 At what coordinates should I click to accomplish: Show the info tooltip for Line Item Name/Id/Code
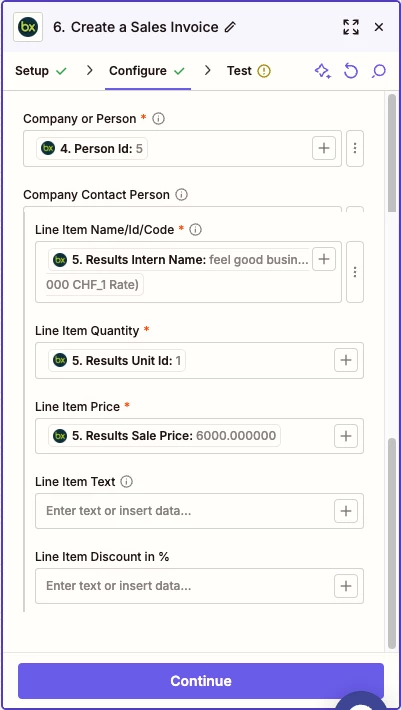tap(195, 230)
